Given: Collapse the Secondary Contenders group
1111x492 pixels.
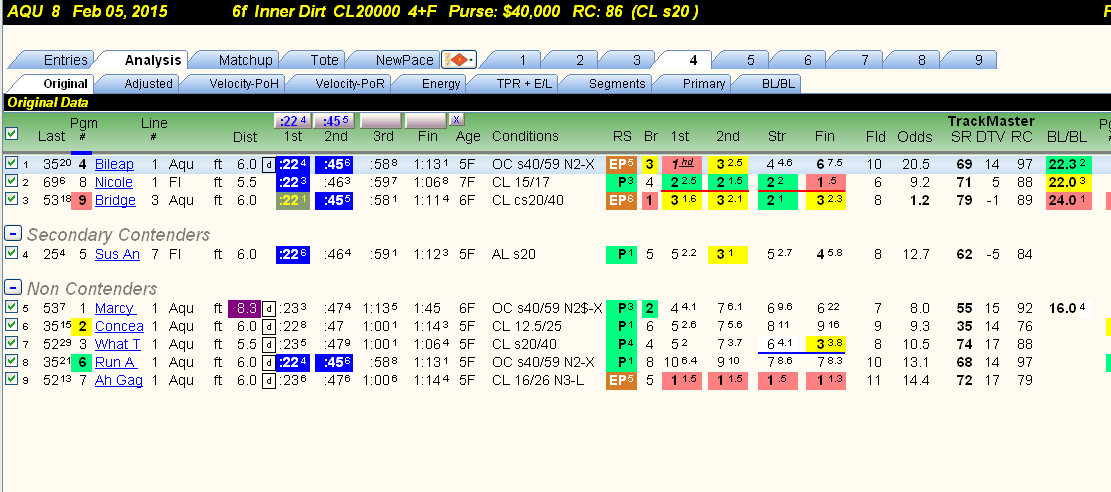Looking at the screenshot, I should pos(12,234).
